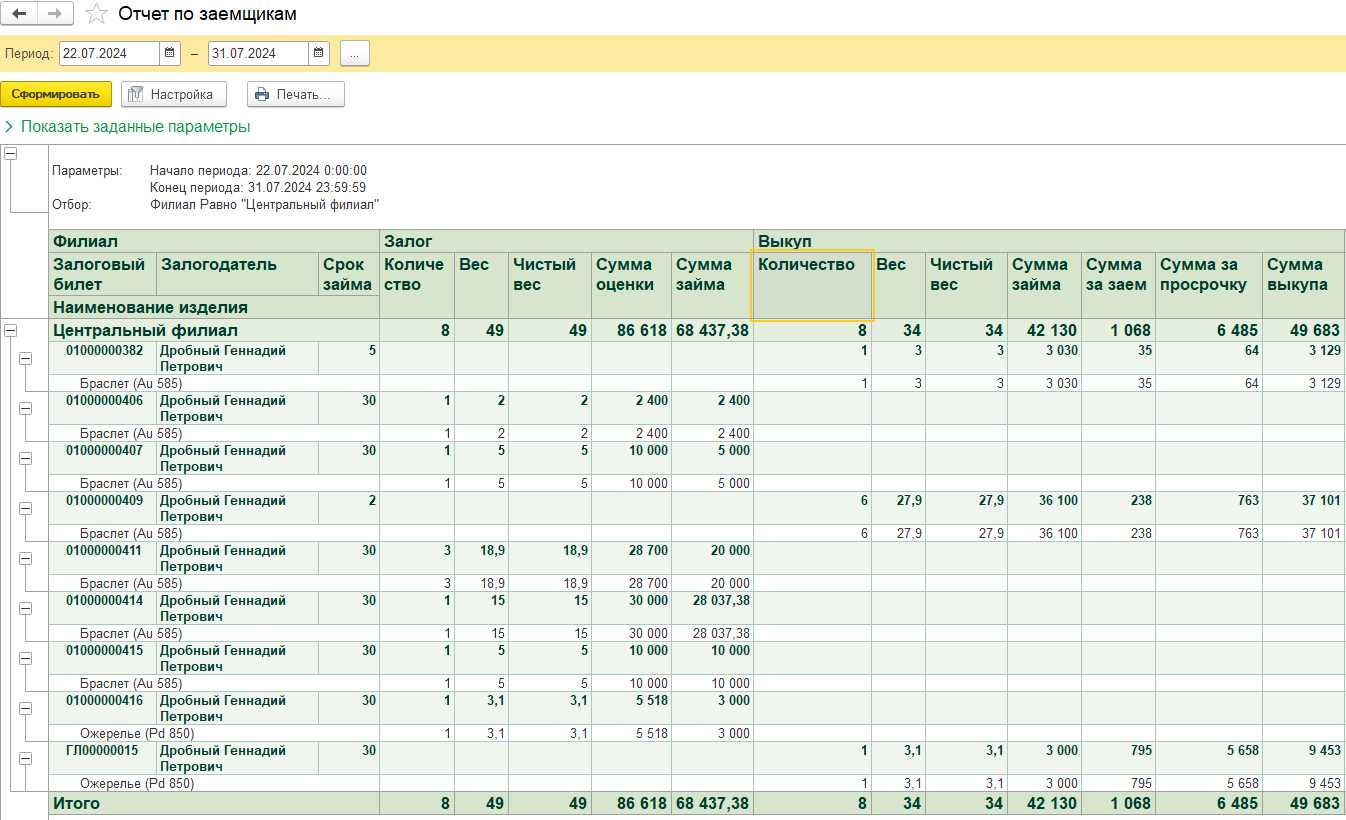Click the Наименование изделия header
This screenshot has height=820, width=1346.
(x=214, y=307)
